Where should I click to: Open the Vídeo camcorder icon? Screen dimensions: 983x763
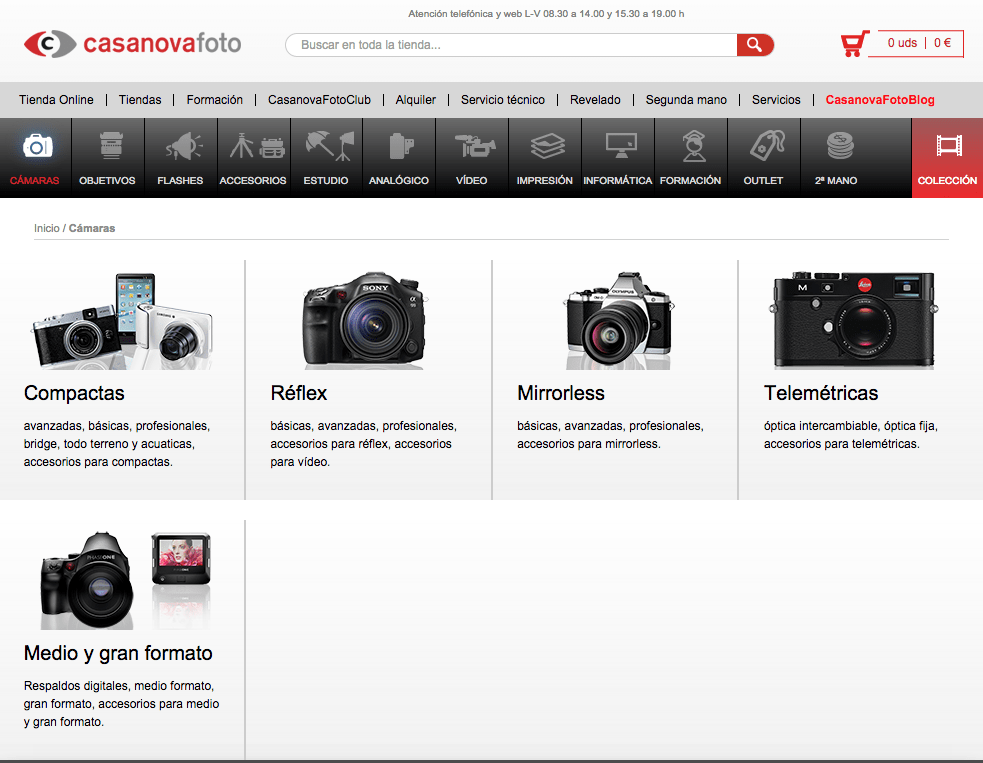point(475,145)
